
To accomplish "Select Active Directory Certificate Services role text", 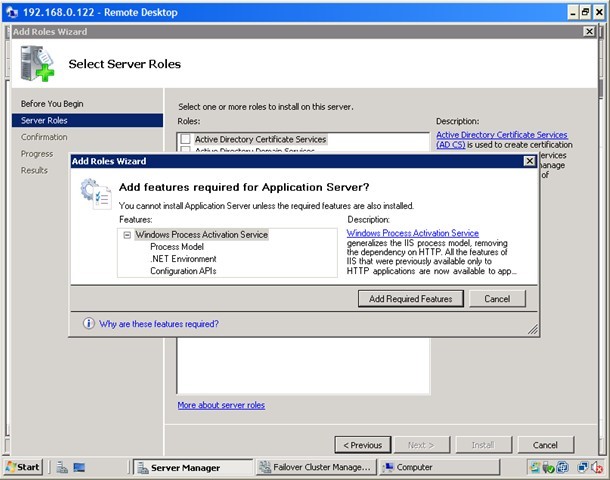I will (260, 139).
